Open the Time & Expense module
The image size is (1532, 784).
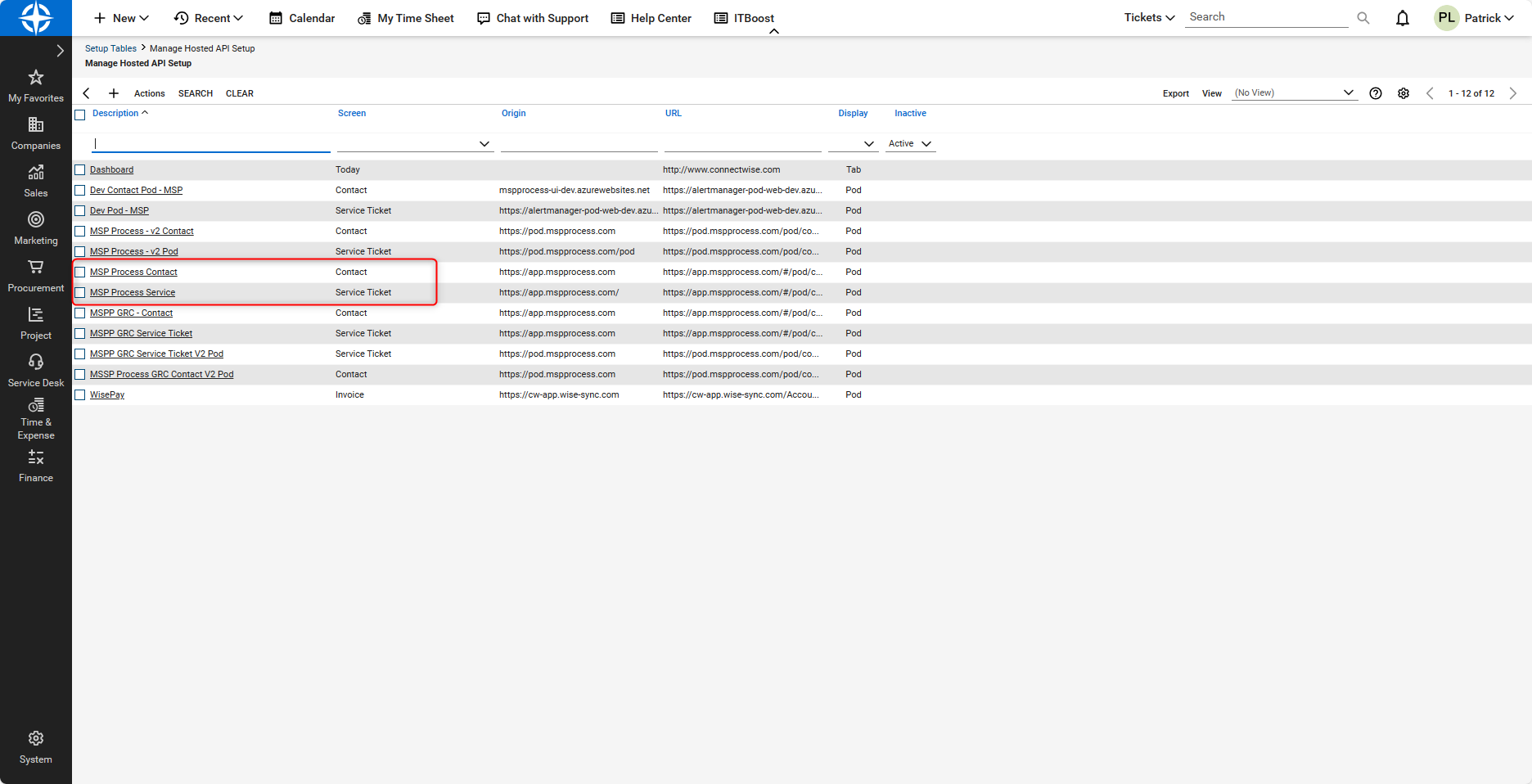point(36,419)
